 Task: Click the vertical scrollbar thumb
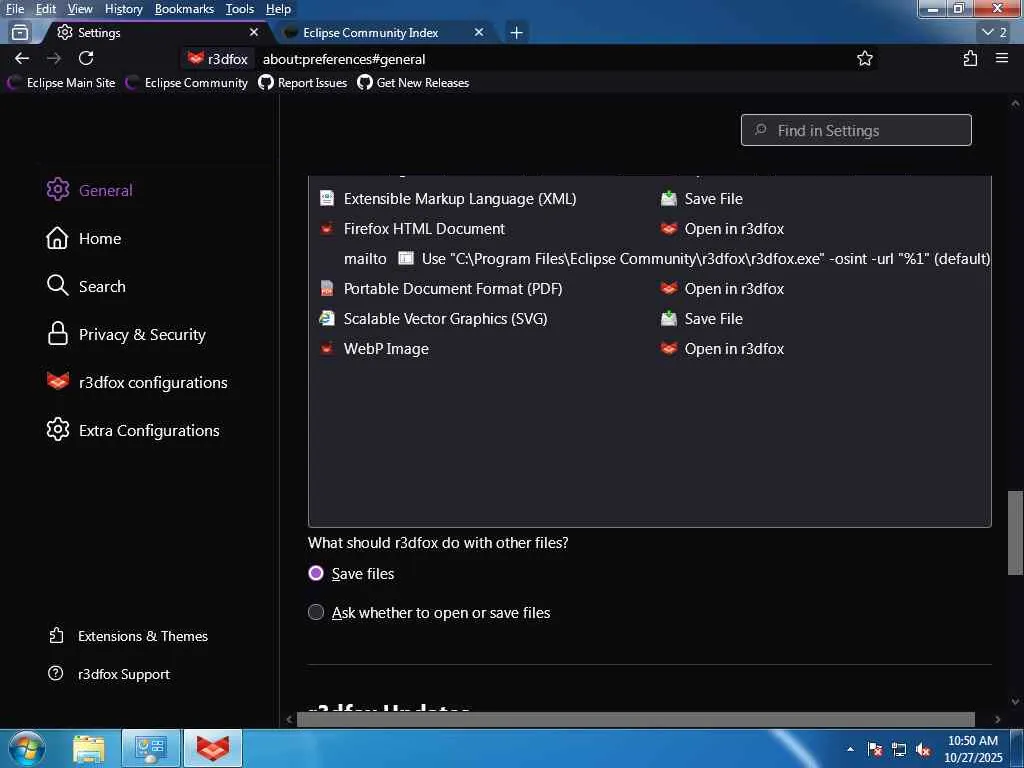pyautogui.click(x=1015, y=533)
